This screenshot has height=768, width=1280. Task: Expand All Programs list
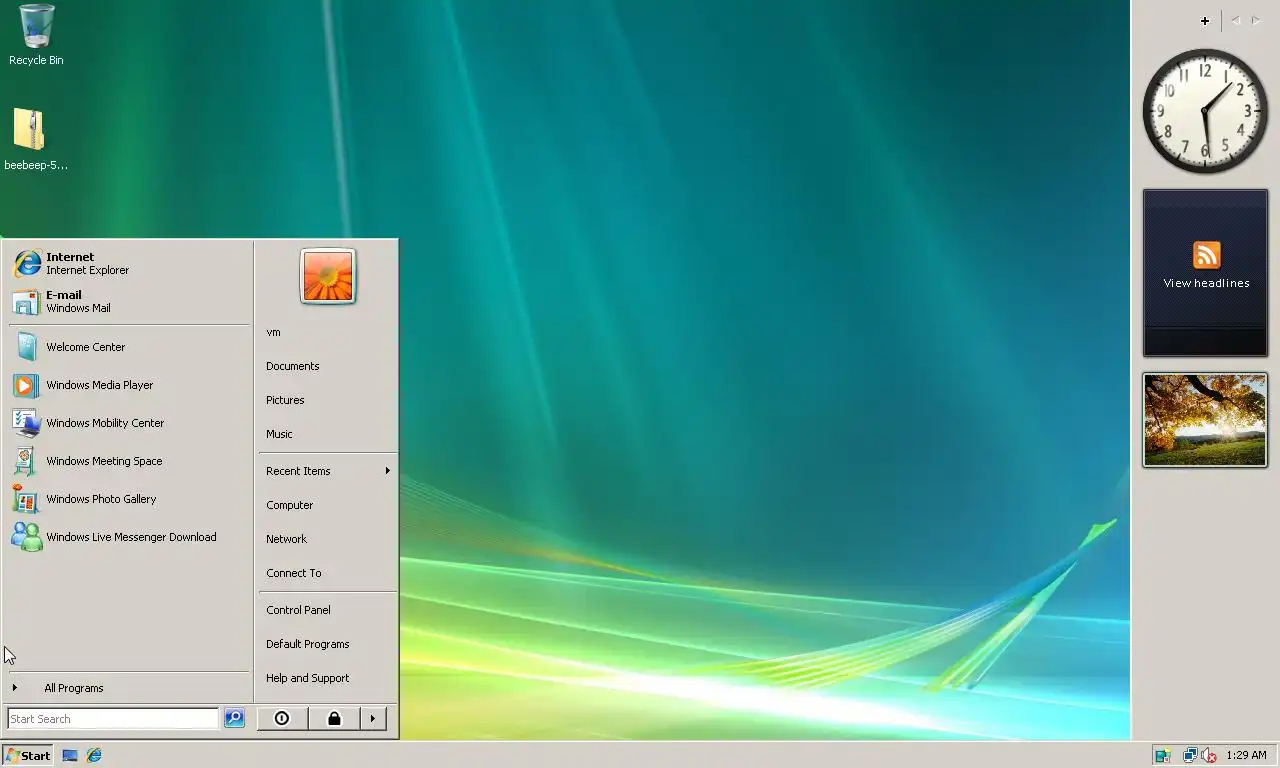click(128, 688)
